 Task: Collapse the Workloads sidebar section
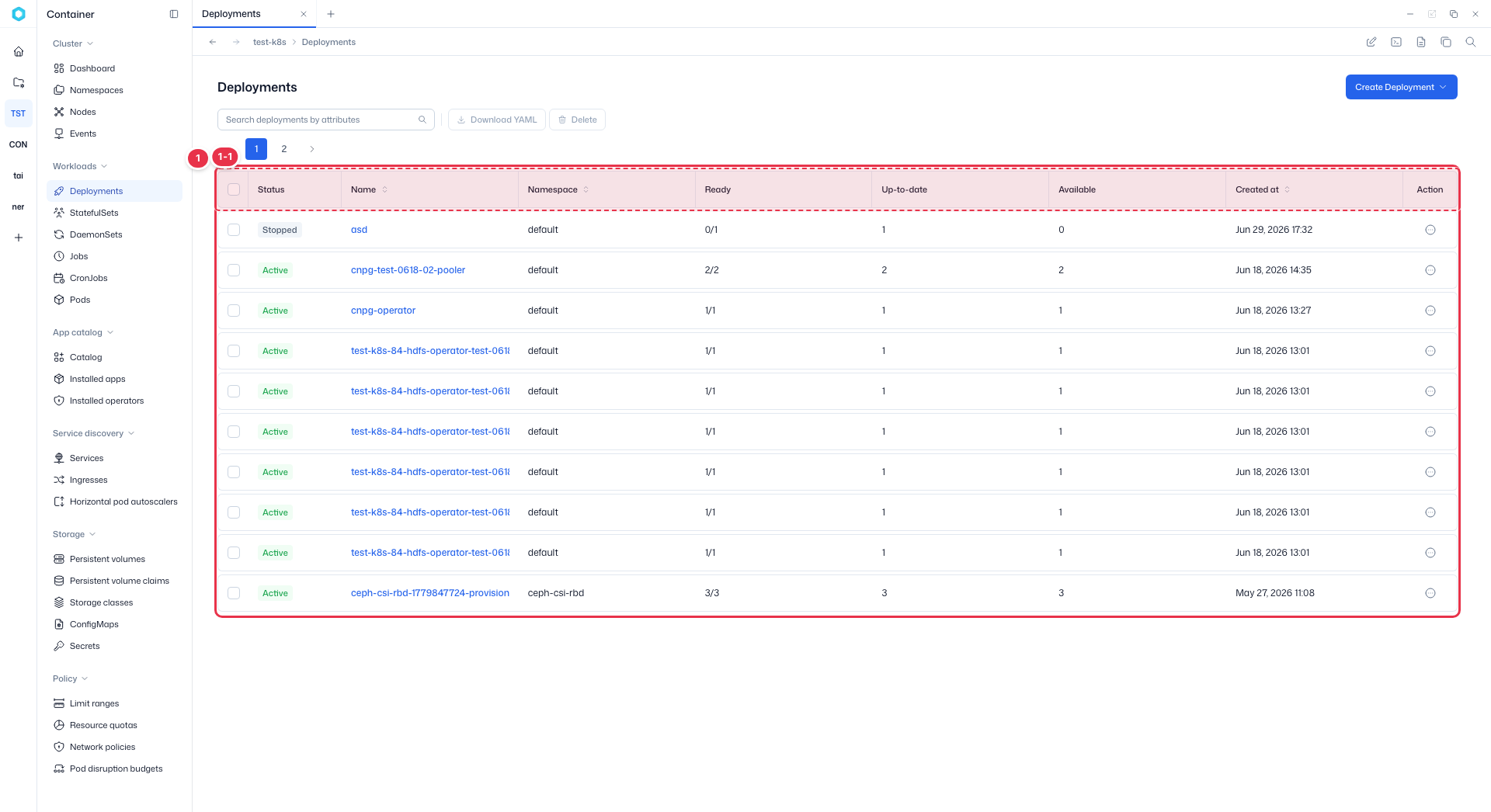(x=80, y=166)
